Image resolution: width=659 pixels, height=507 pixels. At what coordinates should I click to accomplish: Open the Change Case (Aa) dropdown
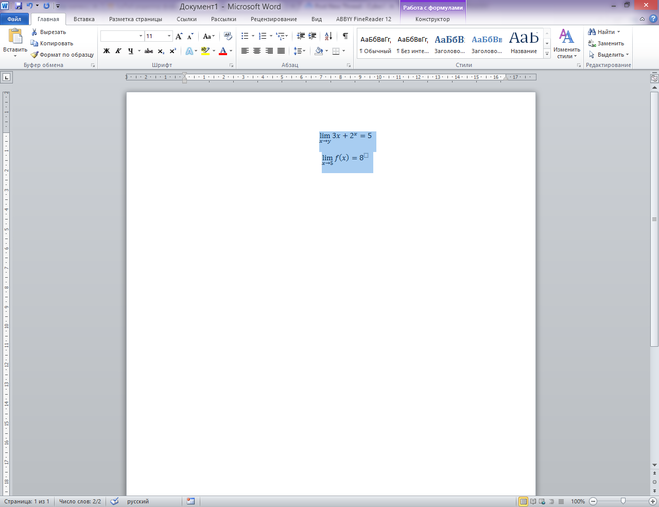click(x=208, y=36)
